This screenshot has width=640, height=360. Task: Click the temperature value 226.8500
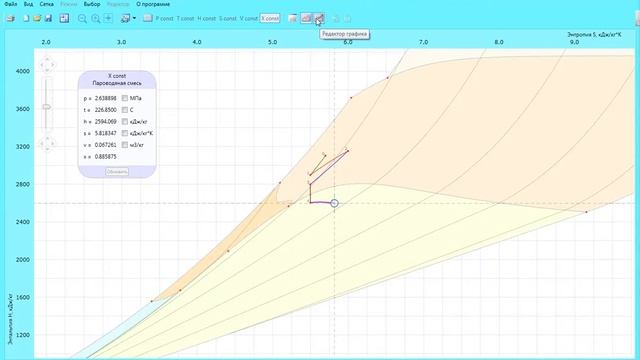tap(105, 110)
